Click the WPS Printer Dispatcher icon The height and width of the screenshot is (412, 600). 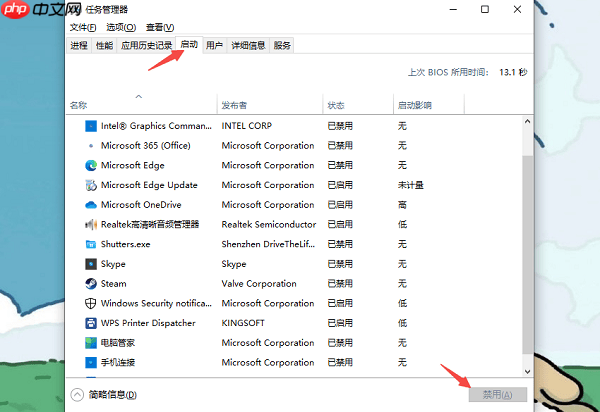(91, 323)
